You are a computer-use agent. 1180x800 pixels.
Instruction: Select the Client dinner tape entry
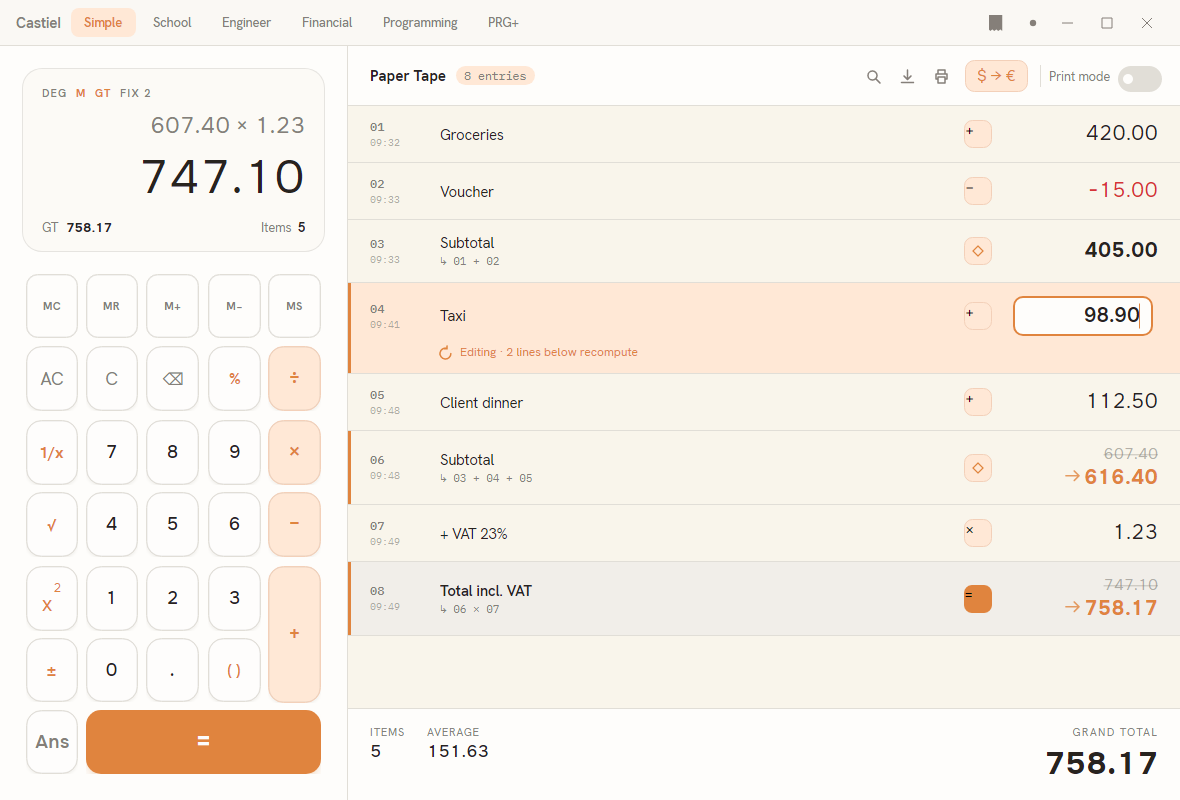coord(764,403)
